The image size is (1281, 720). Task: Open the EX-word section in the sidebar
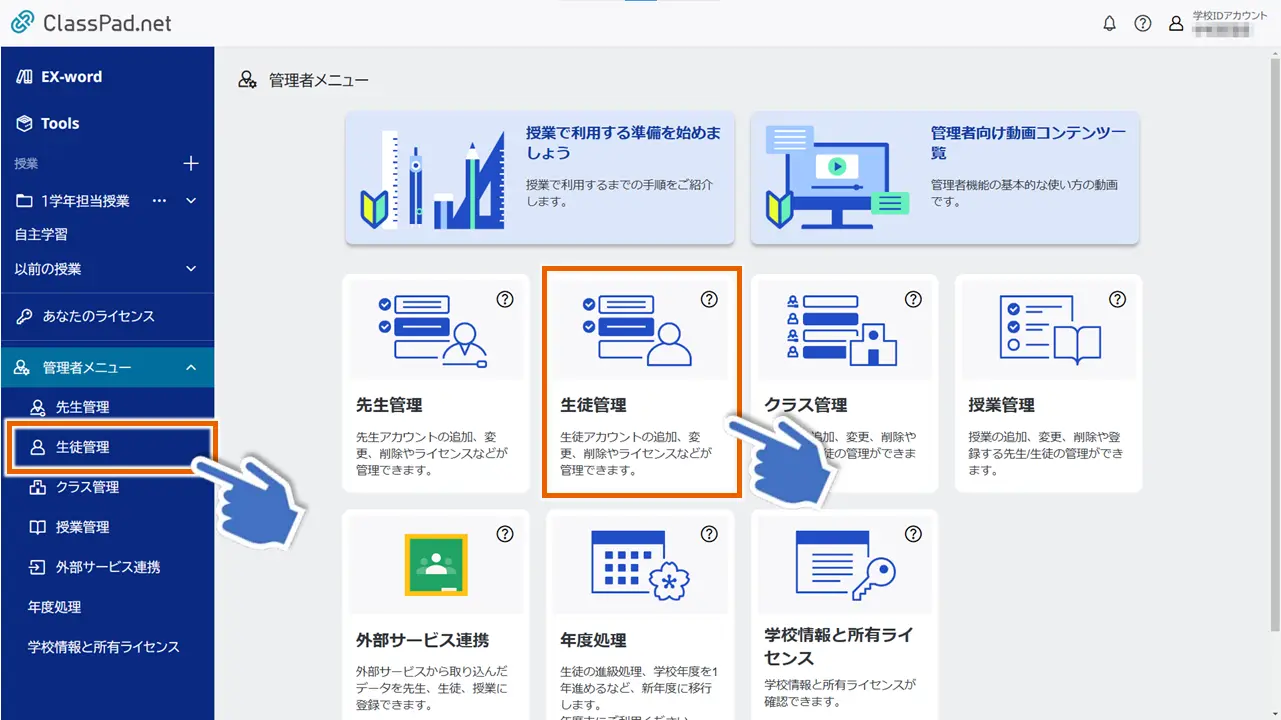click(70, 76)
